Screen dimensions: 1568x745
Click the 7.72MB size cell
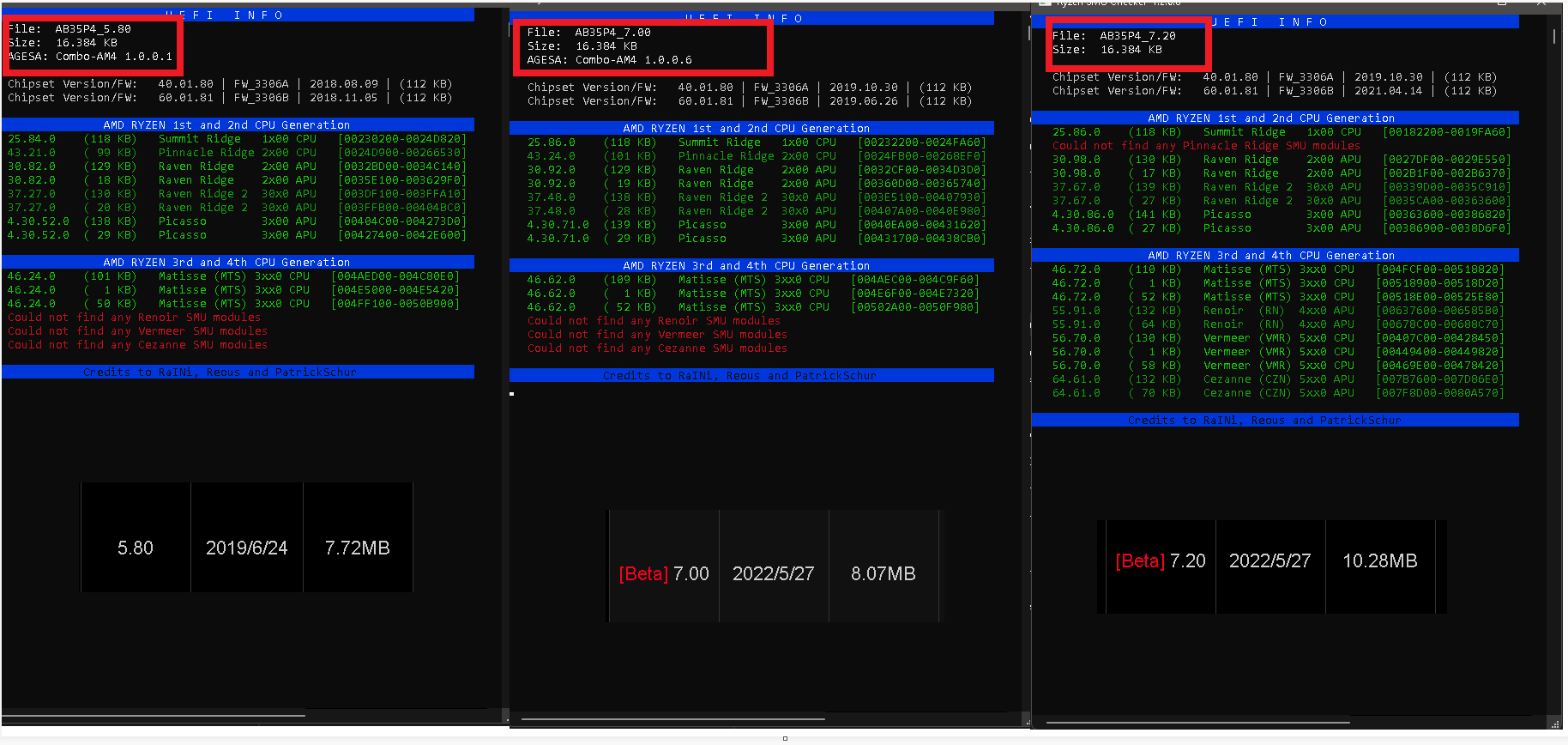(x=358, y=537)
